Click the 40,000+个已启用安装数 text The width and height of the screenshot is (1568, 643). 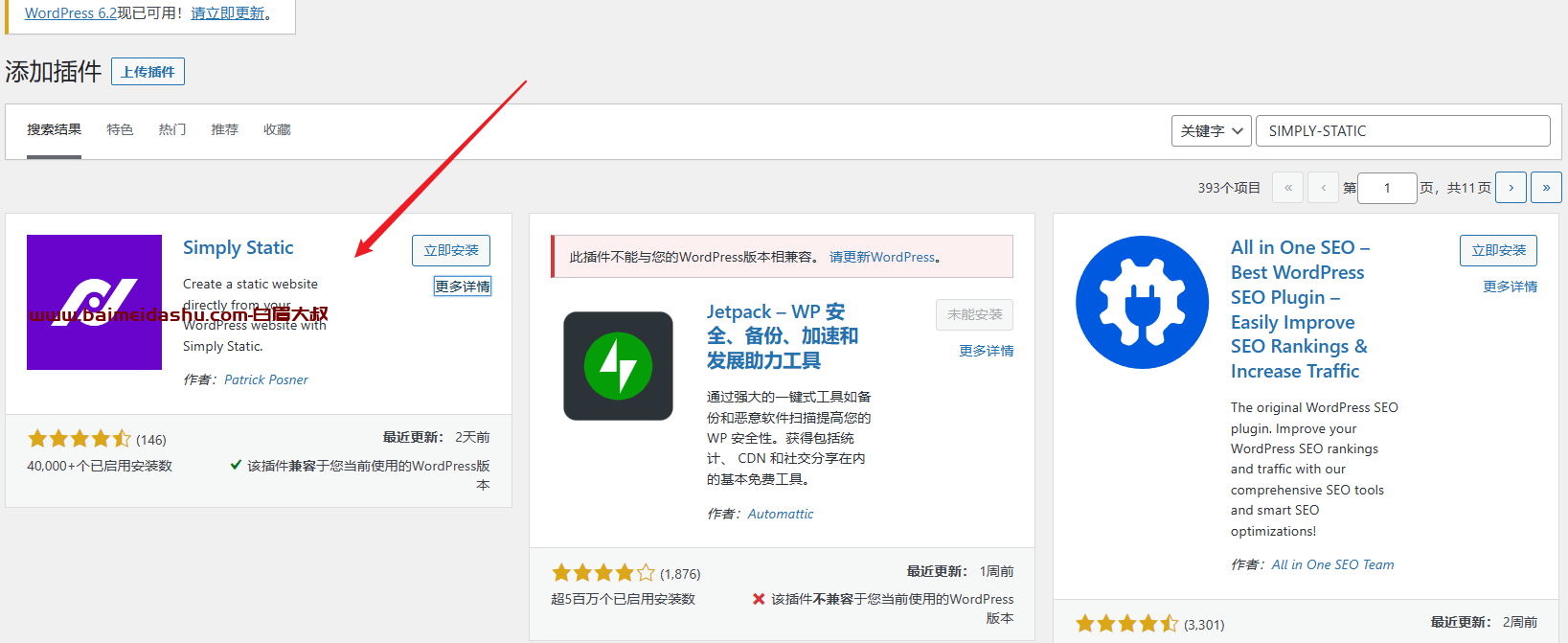pos(100,466)
